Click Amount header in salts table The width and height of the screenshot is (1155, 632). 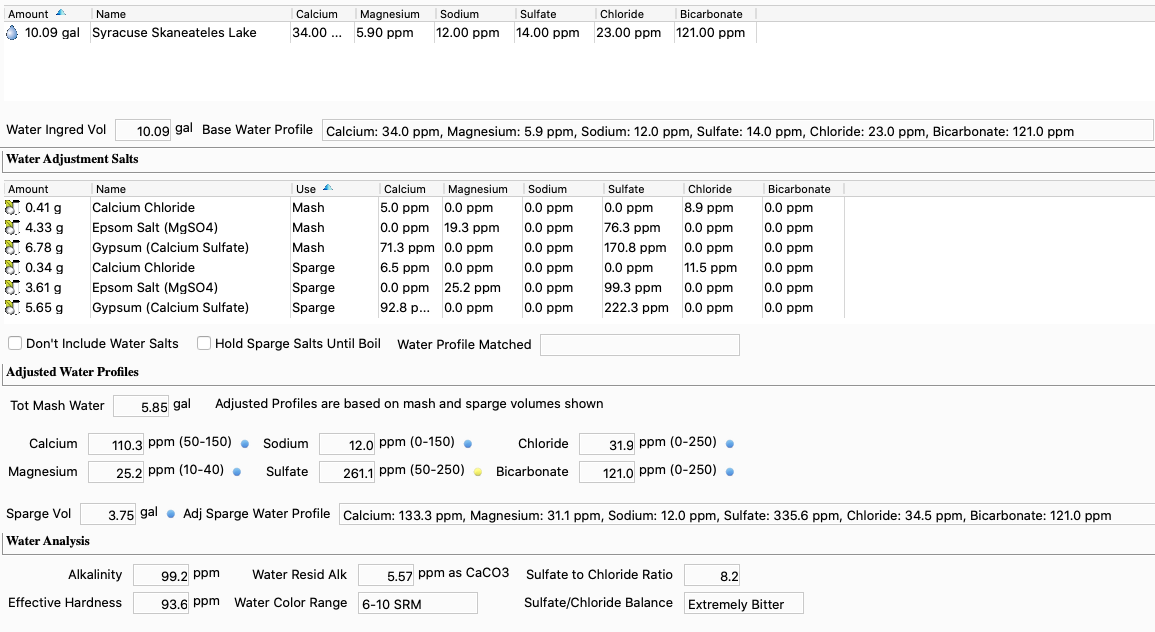[47, 189]
